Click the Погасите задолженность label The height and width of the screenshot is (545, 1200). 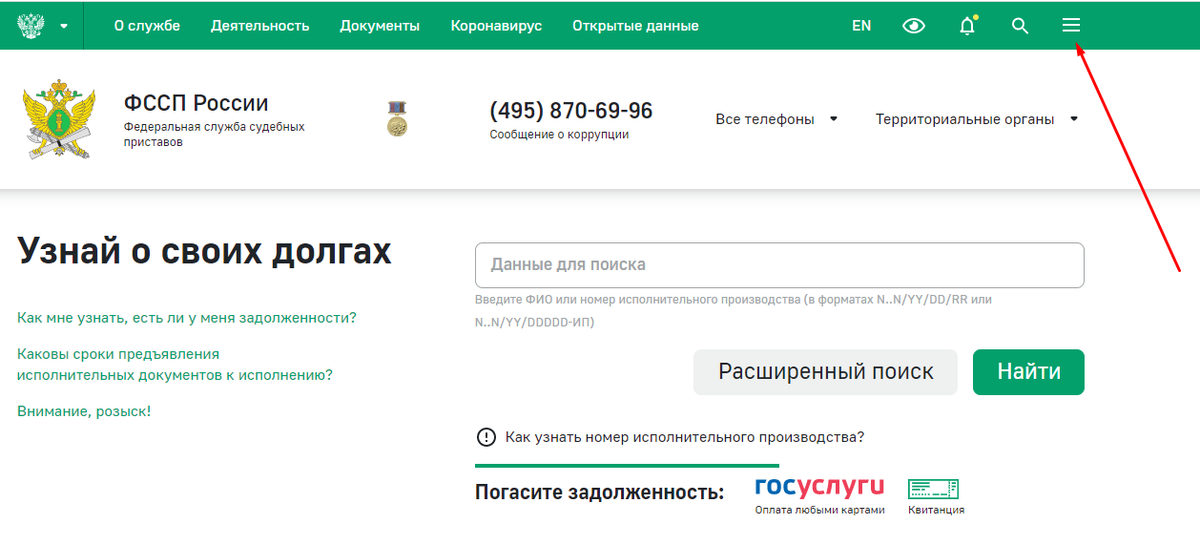(599, 492)
